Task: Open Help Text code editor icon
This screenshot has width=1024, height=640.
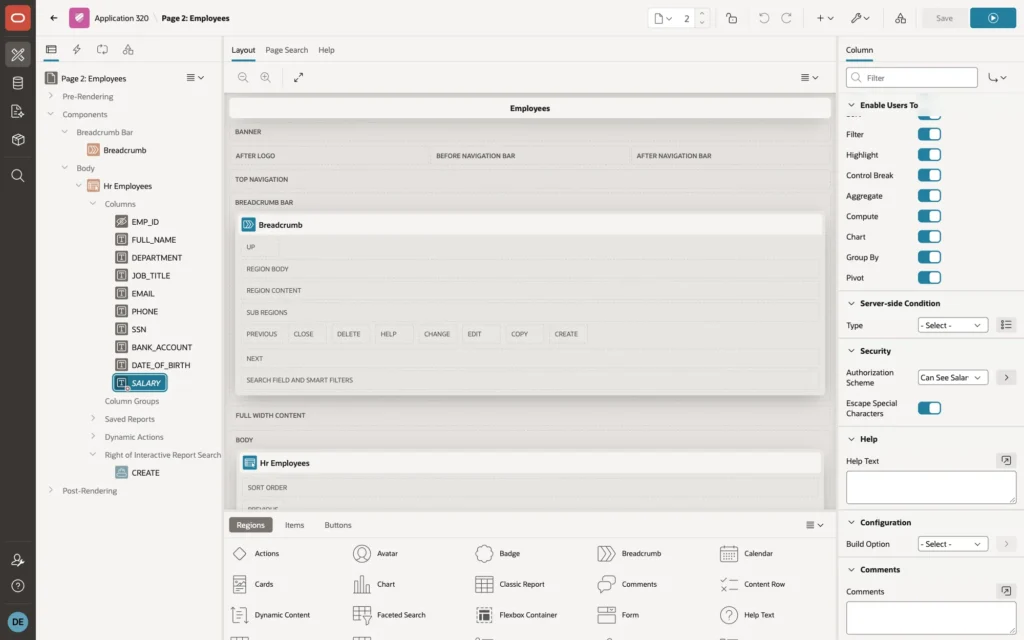Action: (1006, 460)
